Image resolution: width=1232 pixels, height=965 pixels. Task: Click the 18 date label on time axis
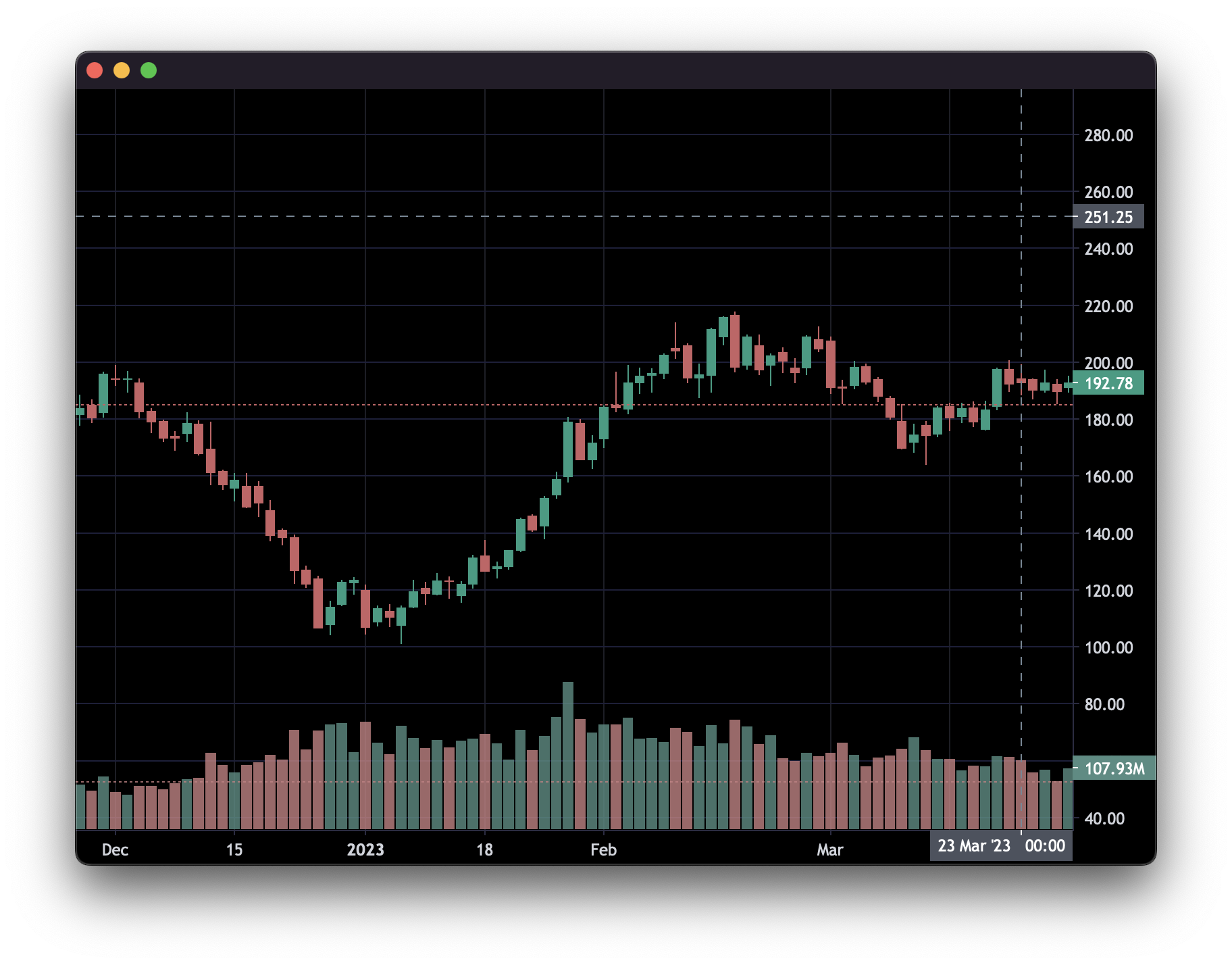click(484, 849)
